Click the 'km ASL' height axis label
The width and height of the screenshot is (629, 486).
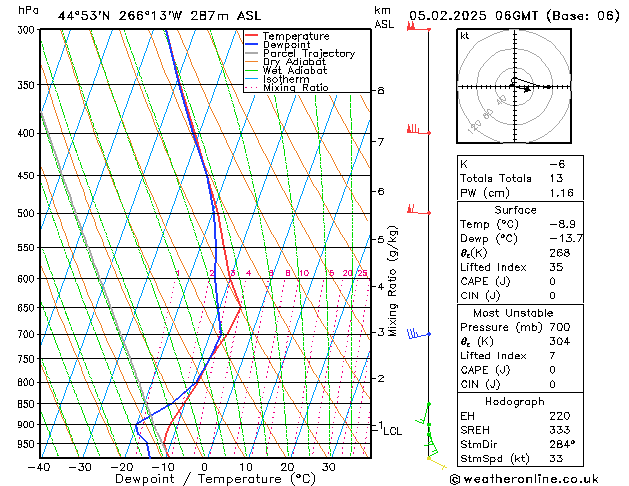pyautogui.click(x=384, y=17)
